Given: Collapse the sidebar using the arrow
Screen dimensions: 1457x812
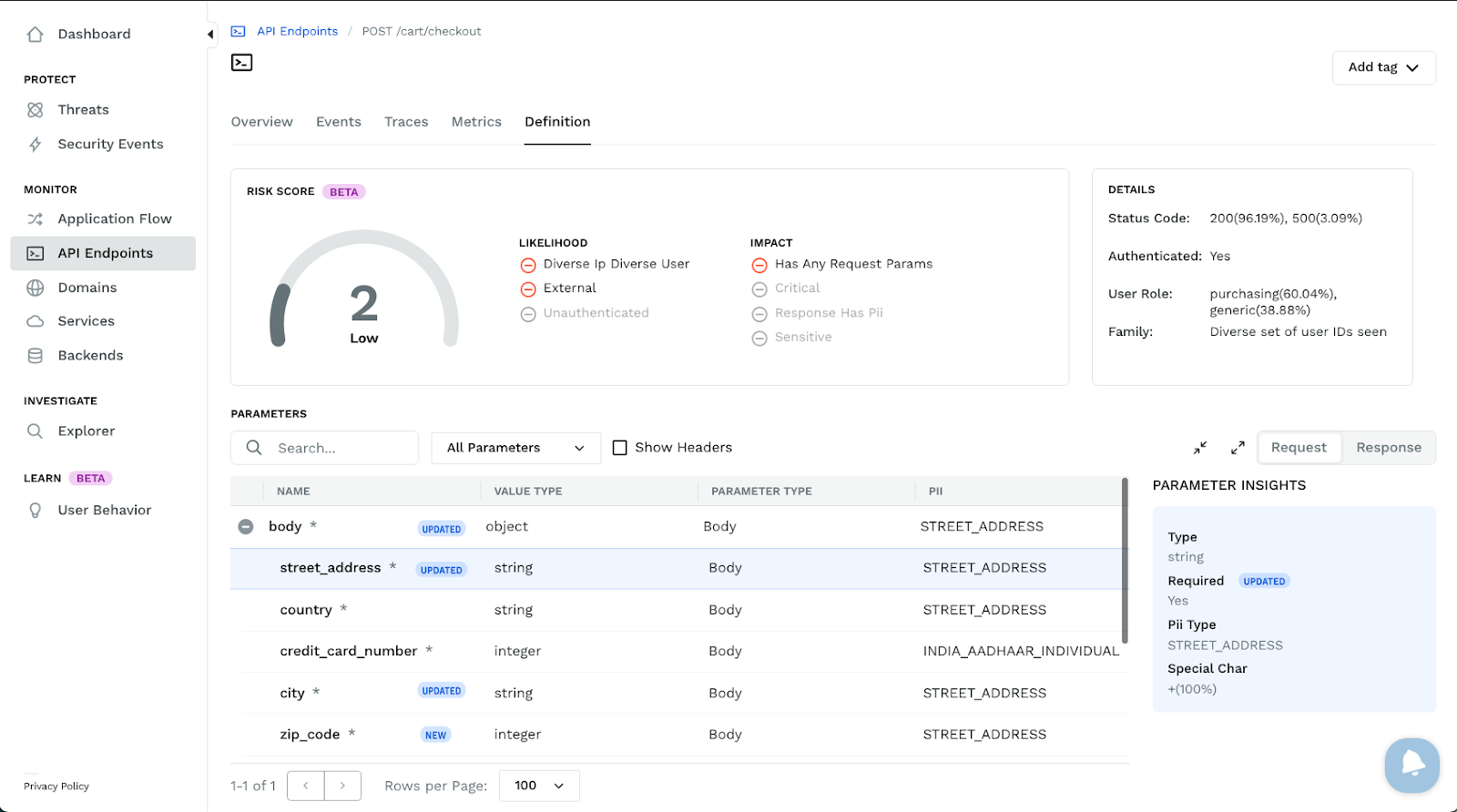Looking at the screenshot, I should [210, 35].
